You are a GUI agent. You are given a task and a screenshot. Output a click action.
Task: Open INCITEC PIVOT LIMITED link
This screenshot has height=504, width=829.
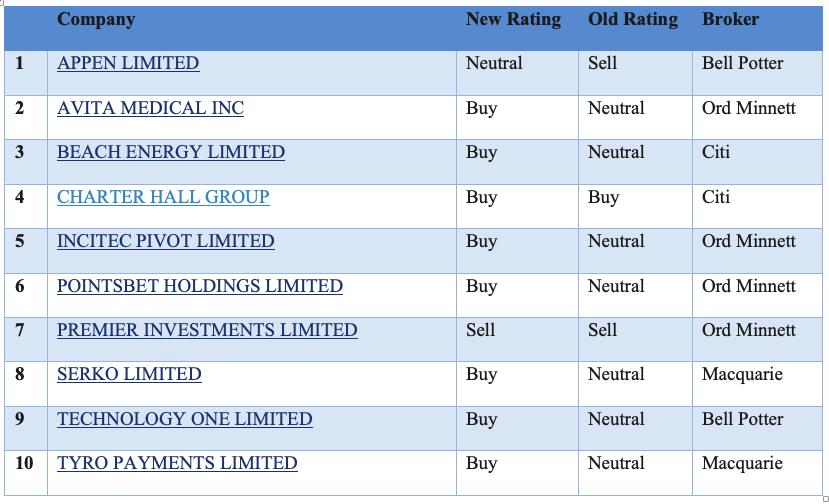pos(165,241)
